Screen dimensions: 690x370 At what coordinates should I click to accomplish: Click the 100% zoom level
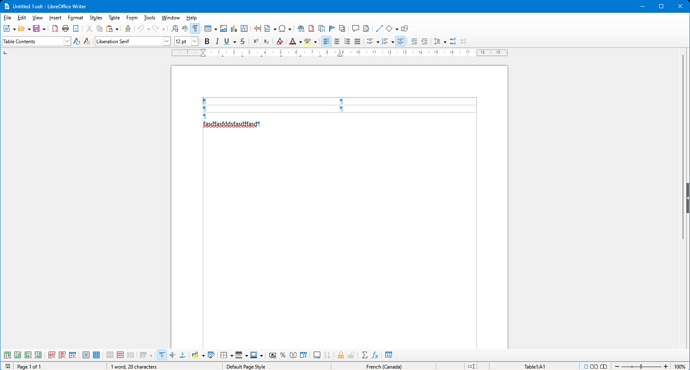[679, 366]
